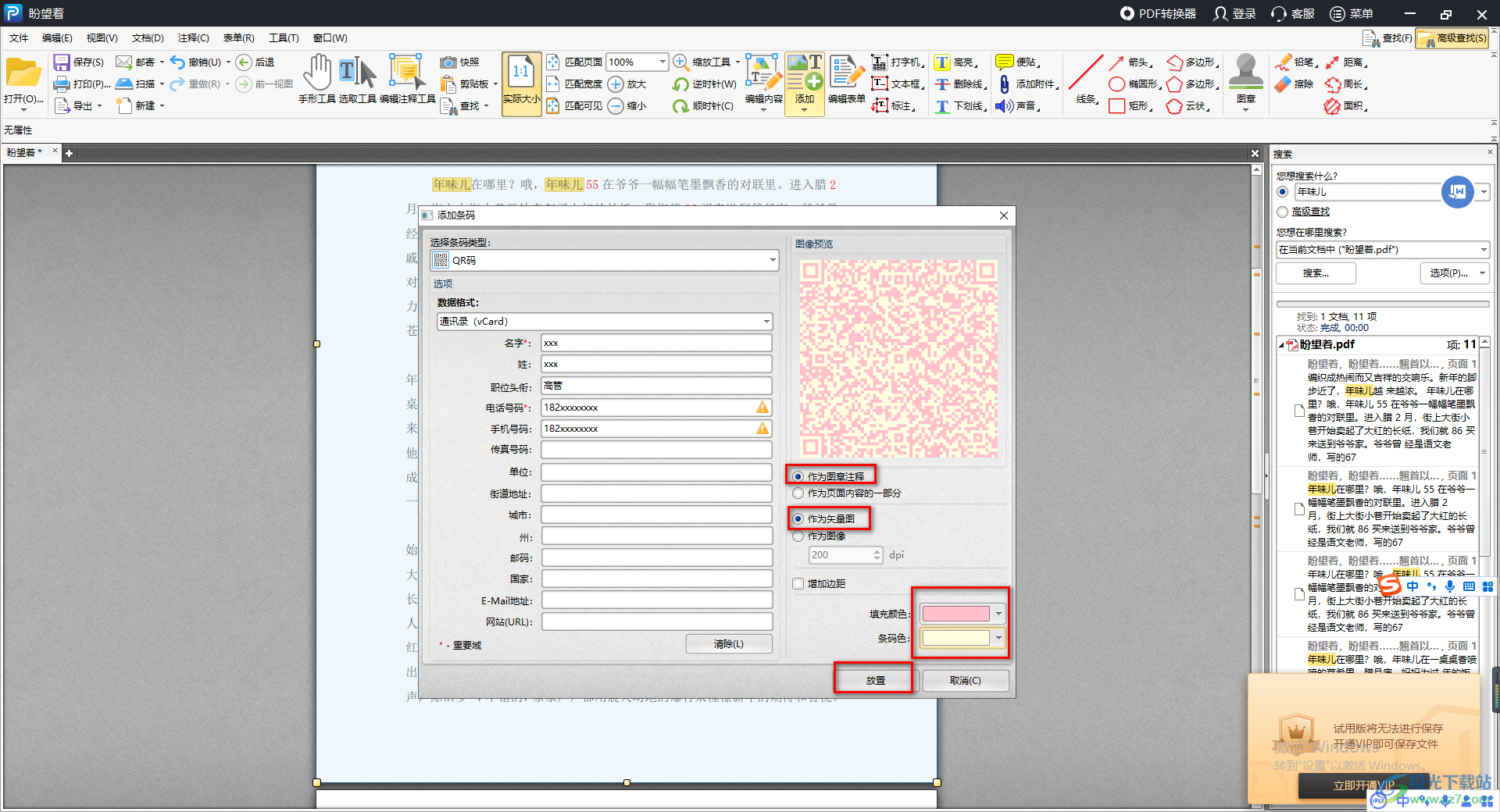Open the search term history dropdown arrow
The image size is (1500, 812).
pyautogui.click(x=1484, y=192)
